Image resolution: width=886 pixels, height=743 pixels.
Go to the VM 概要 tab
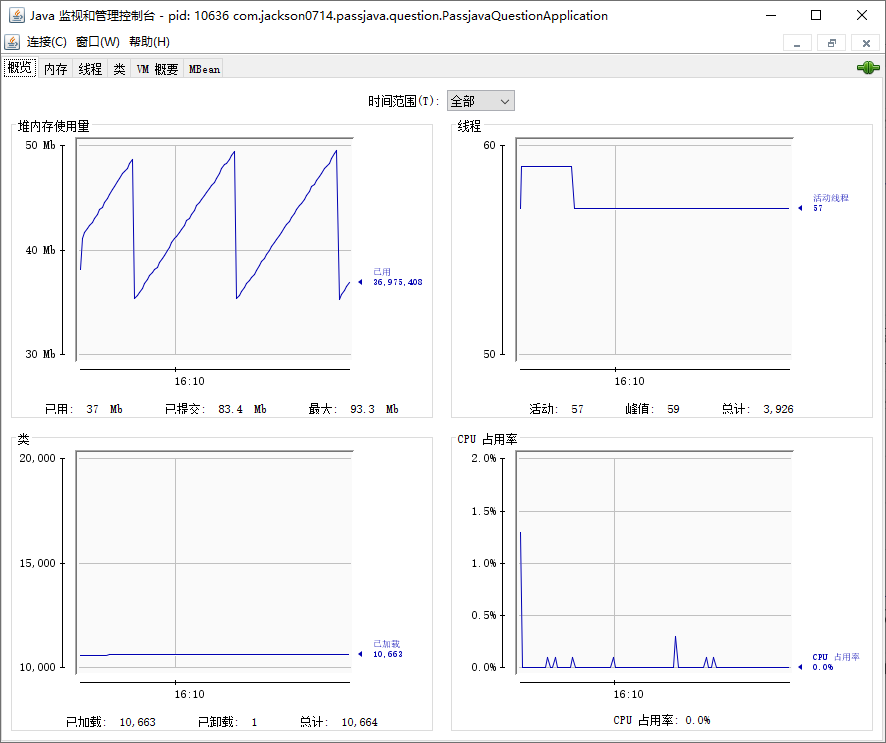(157, 69)
